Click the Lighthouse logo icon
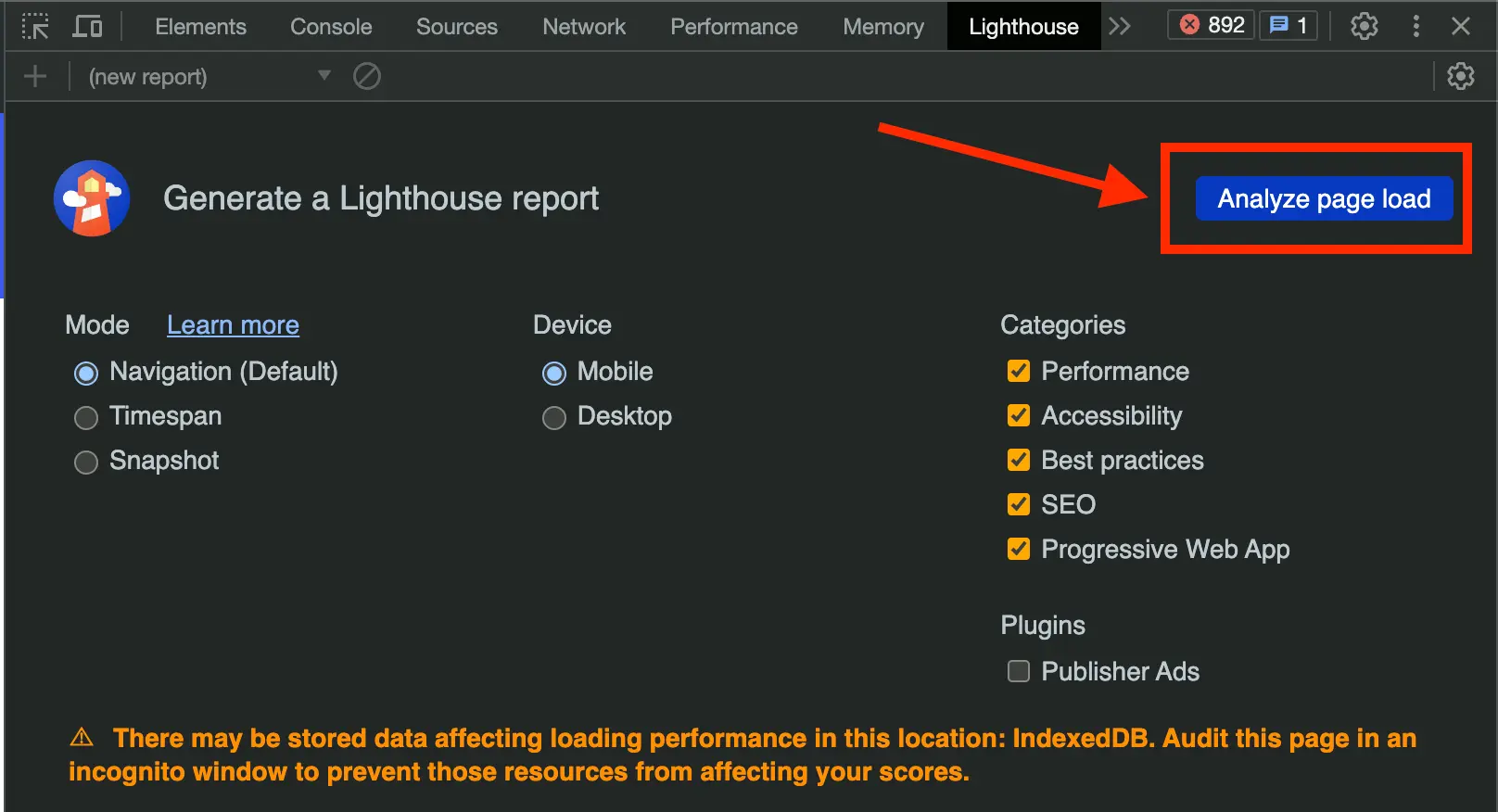Viewport: 1498px width, 812px height. [x=92, y=198]
